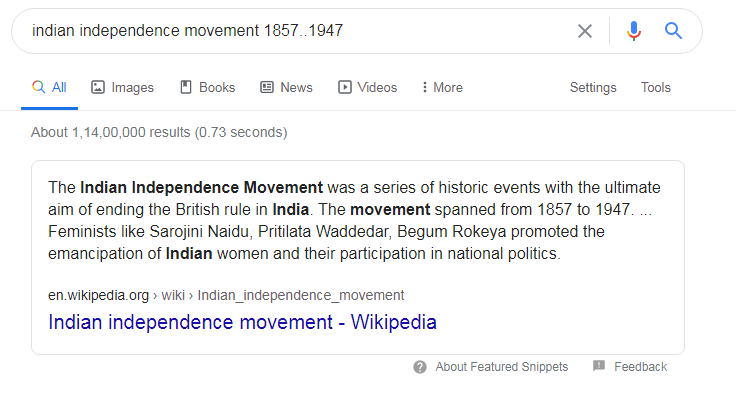This screenshot has width=736, height=394.
Task: Switch to the Images tab
Action: [122, 87]
